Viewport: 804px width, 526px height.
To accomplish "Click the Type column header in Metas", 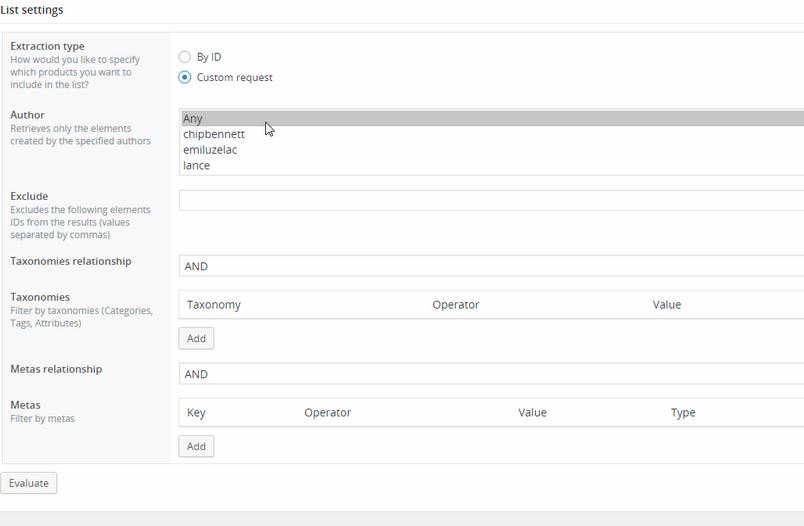I will [683, 413].
